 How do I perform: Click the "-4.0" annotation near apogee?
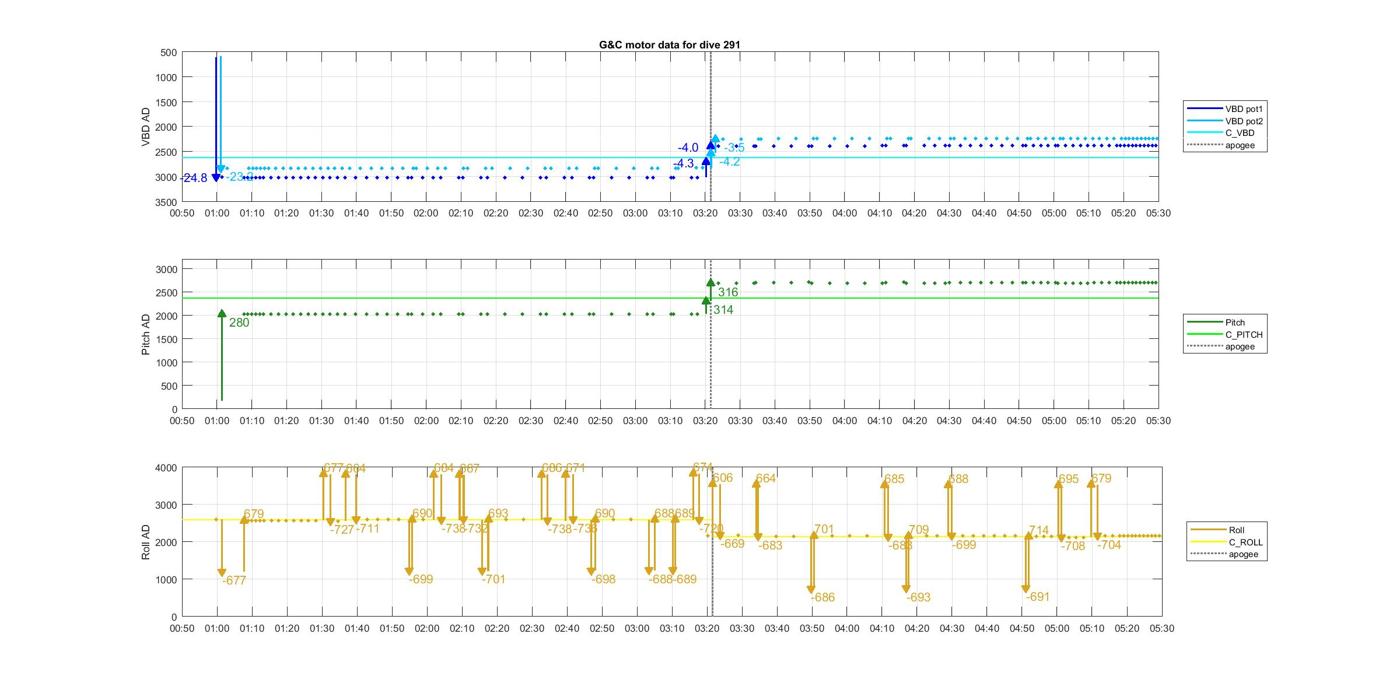pos(688,148)
